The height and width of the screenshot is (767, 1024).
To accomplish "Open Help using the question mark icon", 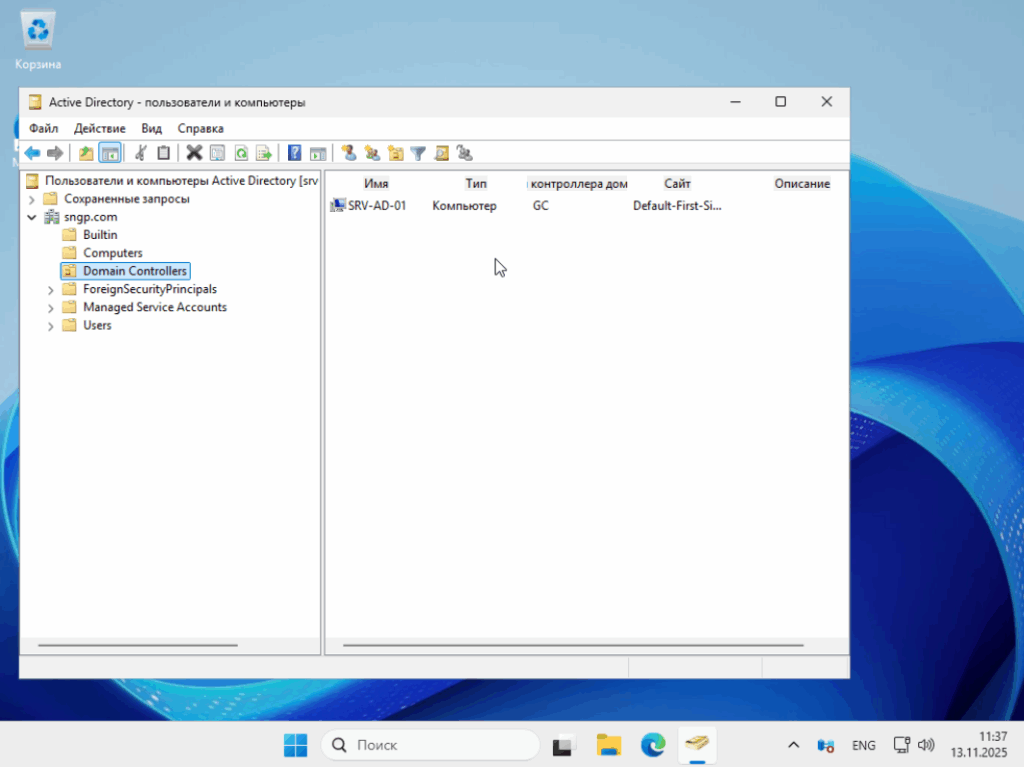I will 293,152.
